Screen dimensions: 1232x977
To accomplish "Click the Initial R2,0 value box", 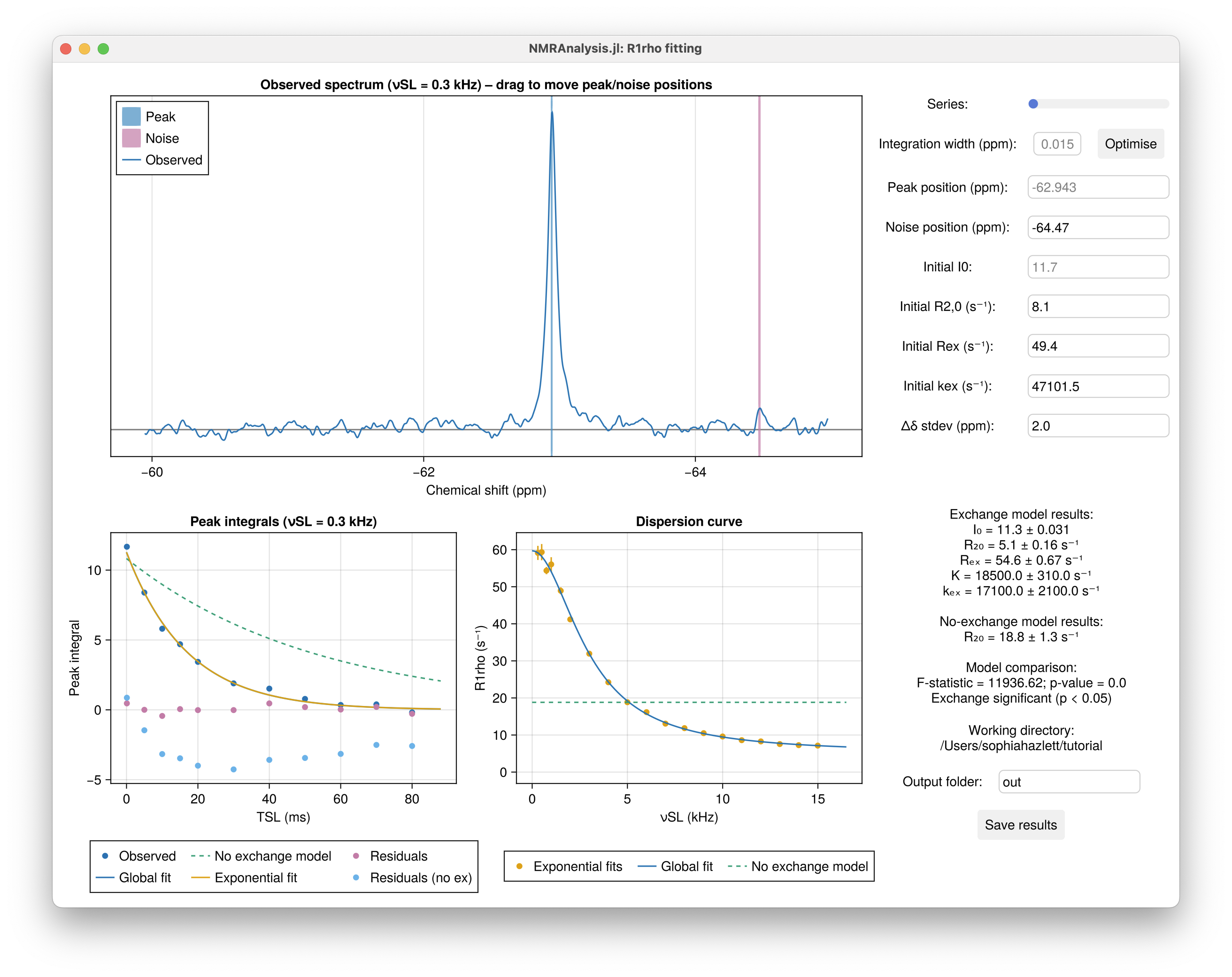I will pos(1098,306).
